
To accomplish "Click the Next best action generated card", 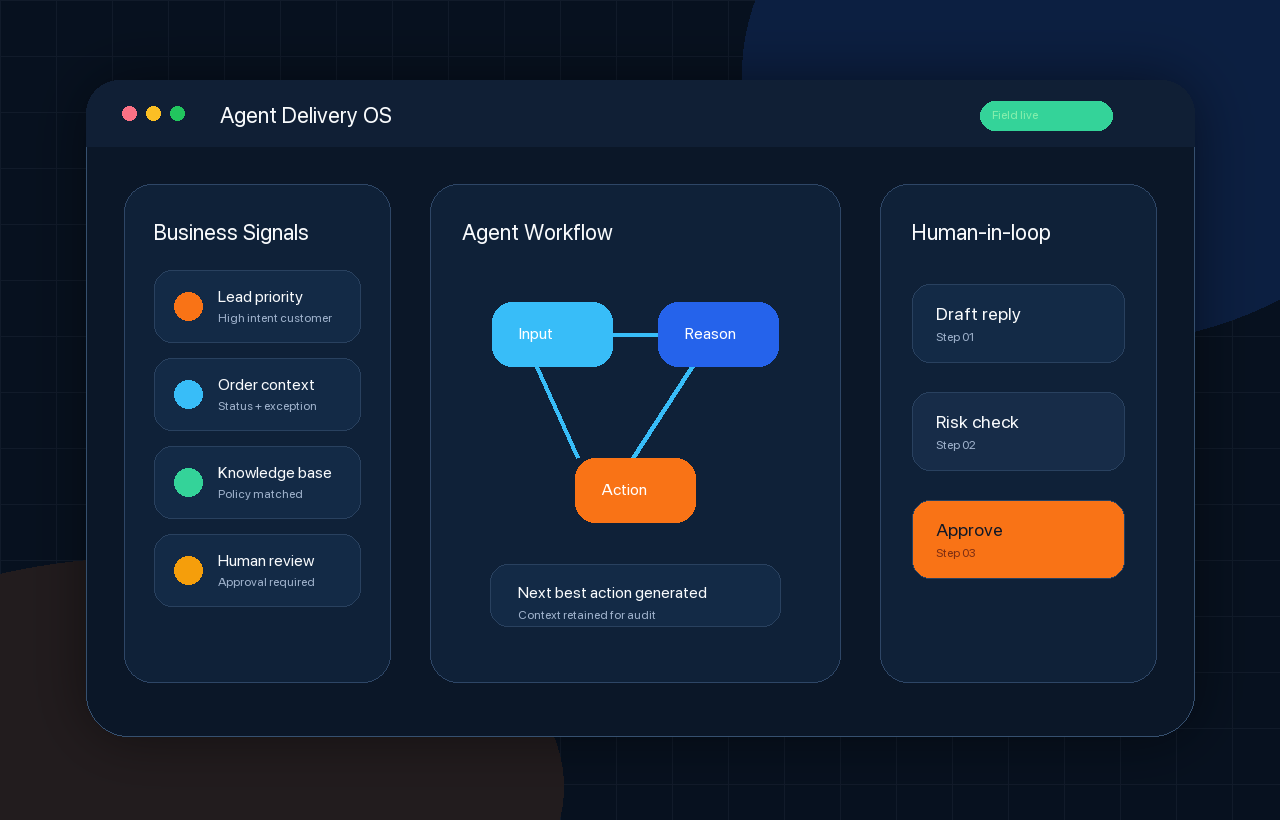I will 635,595.
